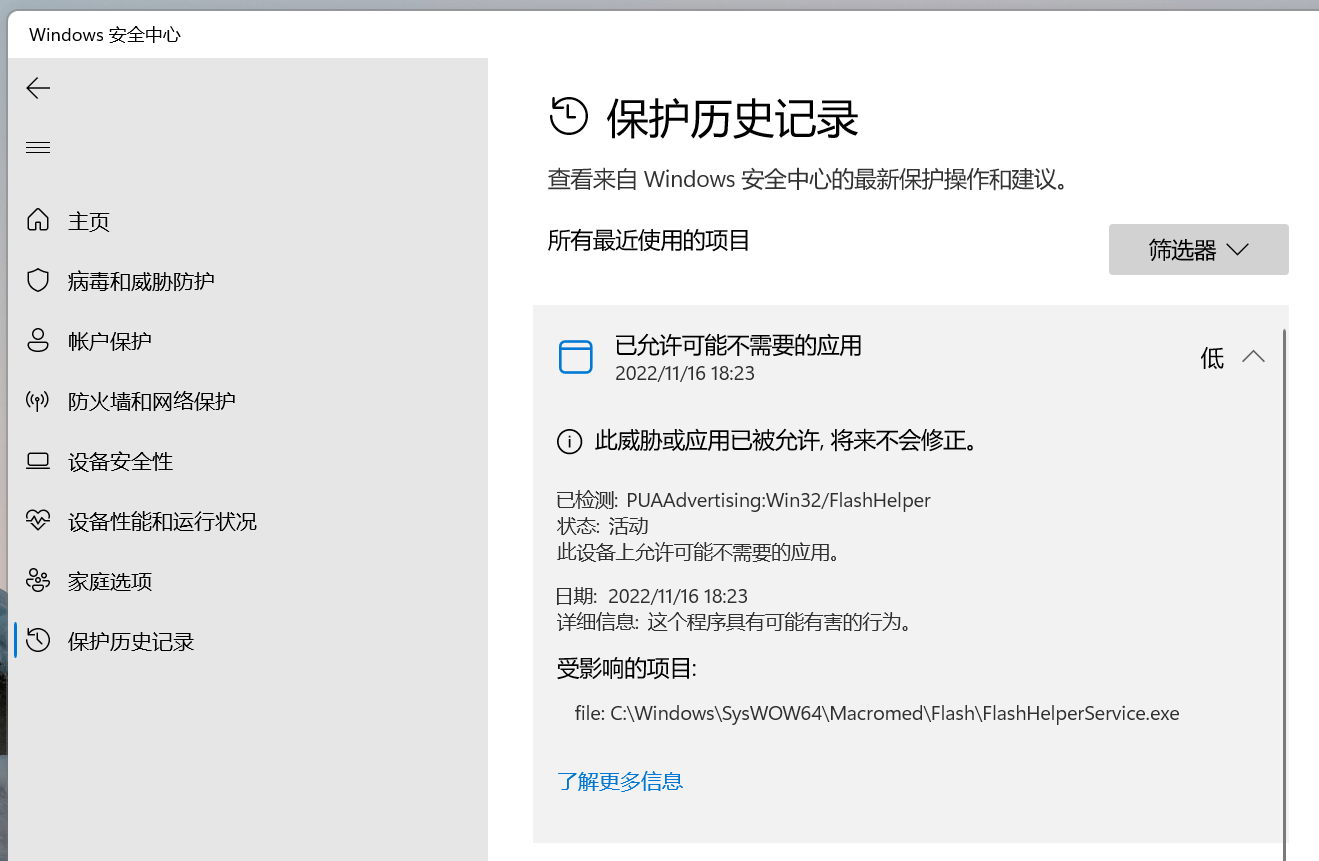Open 家庭选项 from sidebar

point(248,581)
